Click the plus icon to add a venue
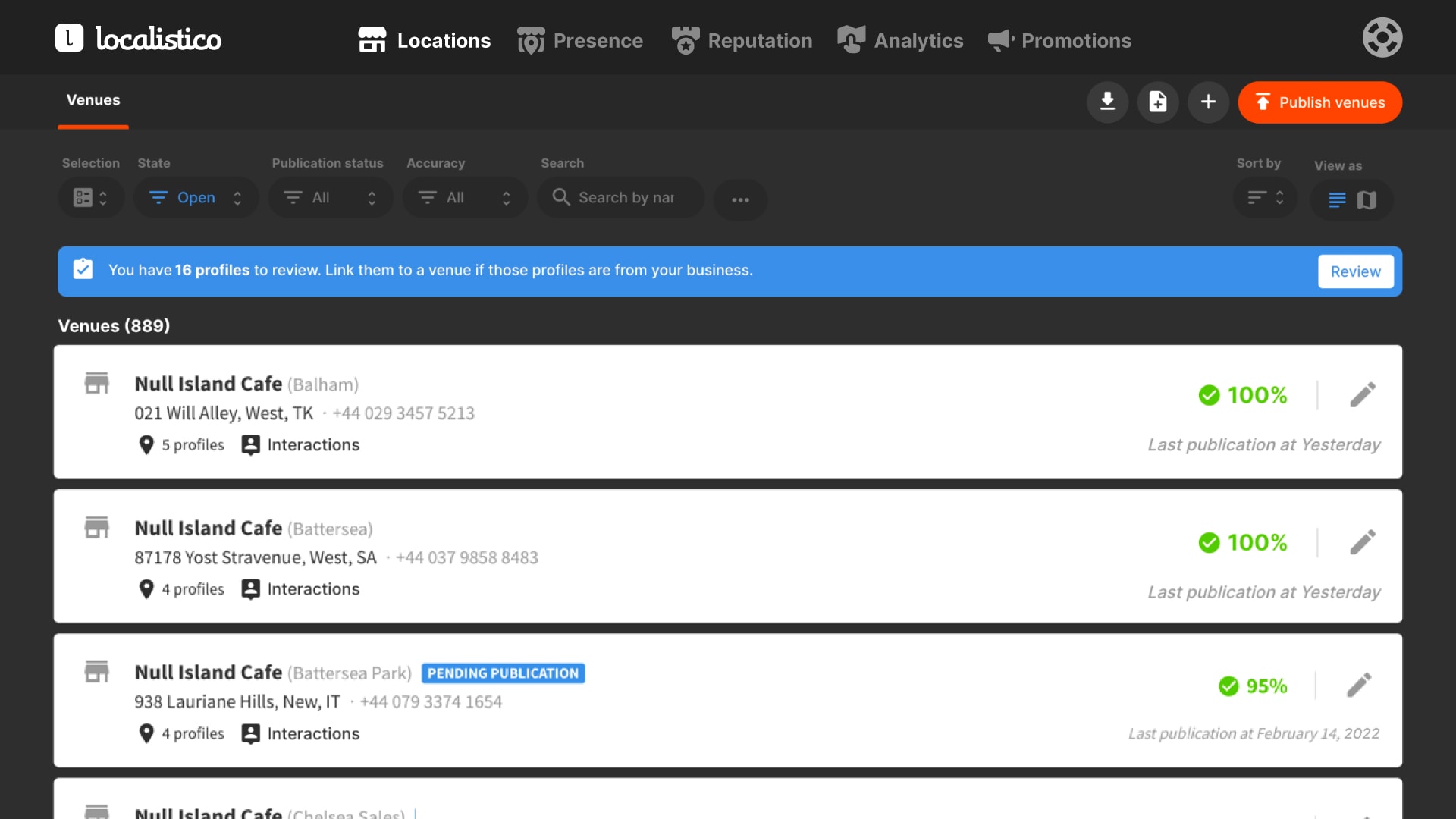The width and height of the screenshot is (1456, 819). point(1208,102)
